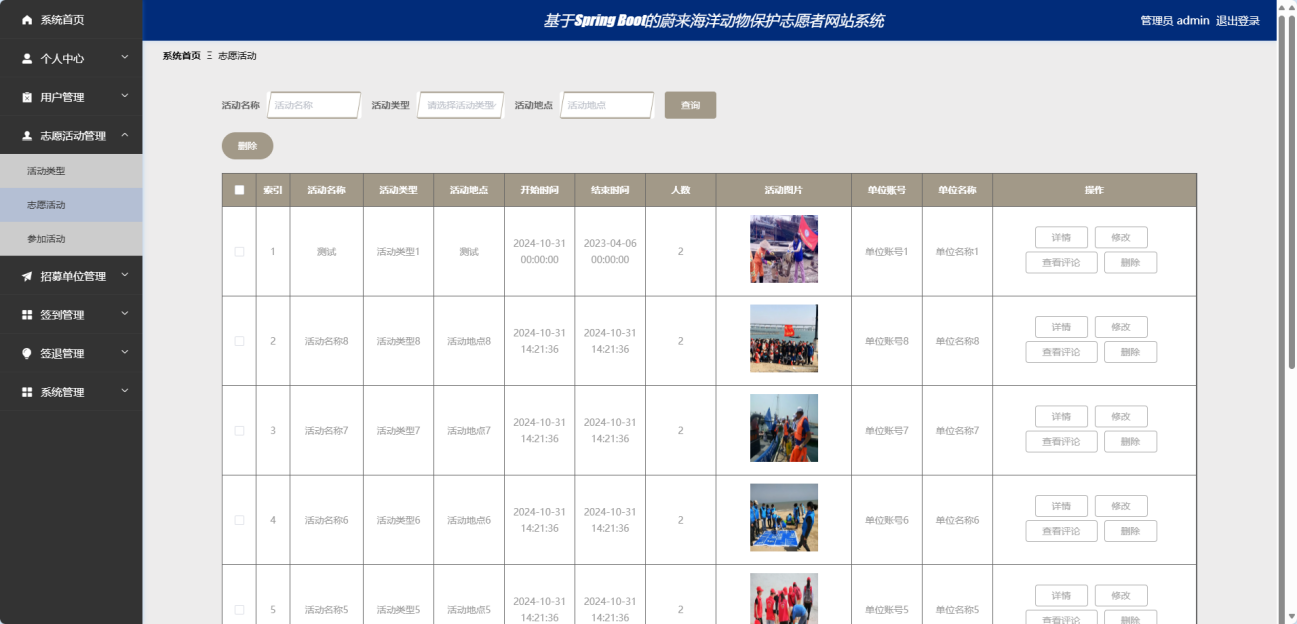Open activity image thumbnail for 测试 row
Screen dimensions: 1297x624
pos(784,249)
